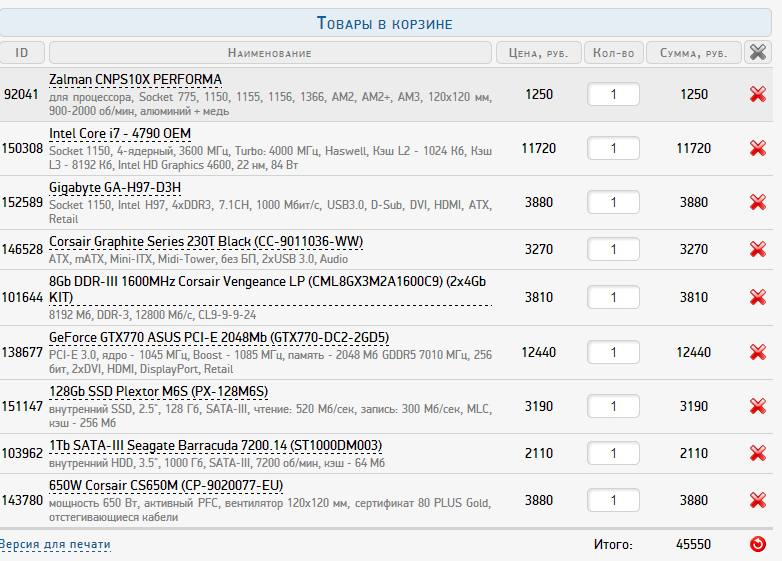Click the Цена, руб. column header
782x561 pixels.
tap(539, 52)
